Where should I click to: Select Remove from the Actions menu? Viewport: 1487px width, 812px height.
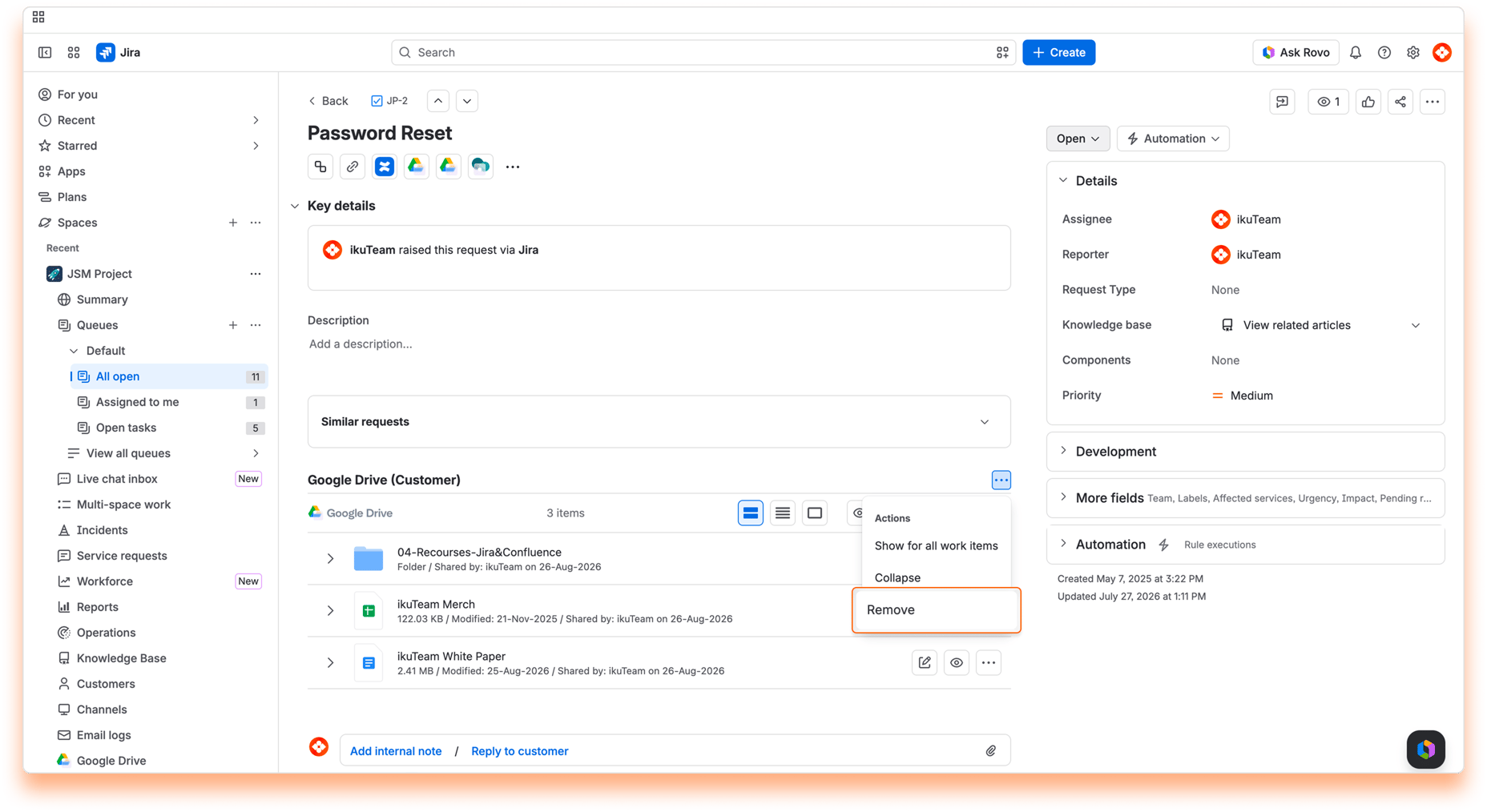(936, 610)
